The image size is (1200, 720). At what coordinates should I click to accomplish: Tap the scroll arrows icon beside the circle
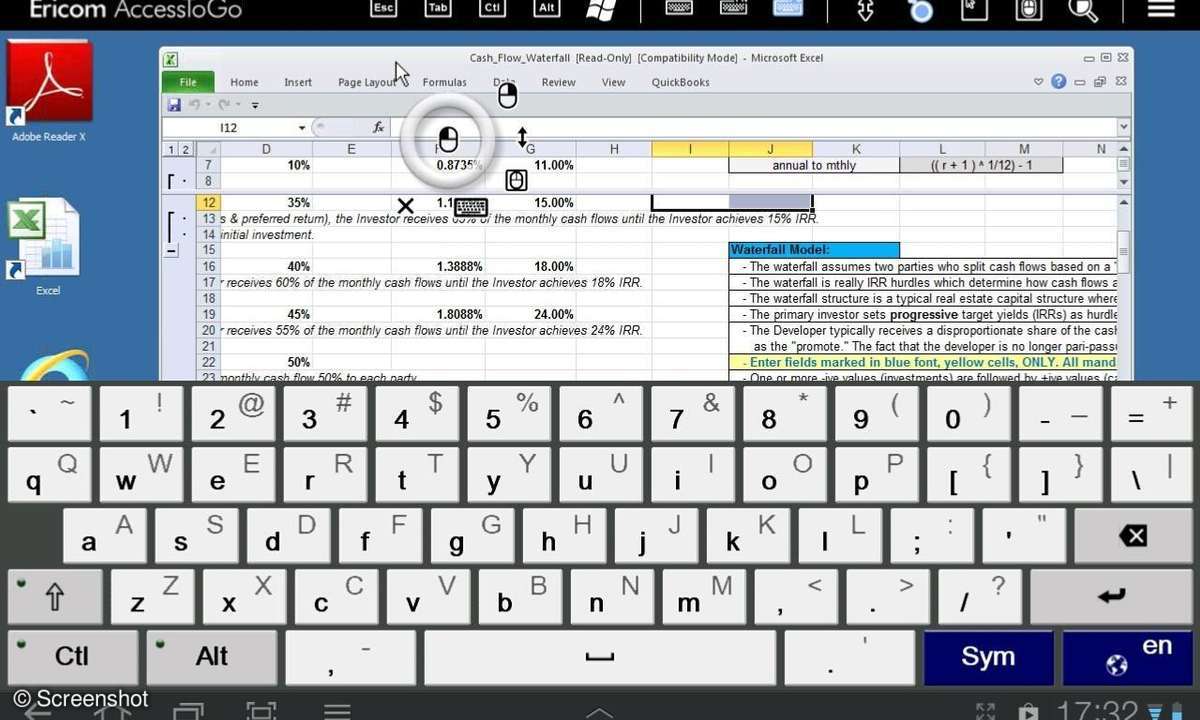[x=521, y=137]
